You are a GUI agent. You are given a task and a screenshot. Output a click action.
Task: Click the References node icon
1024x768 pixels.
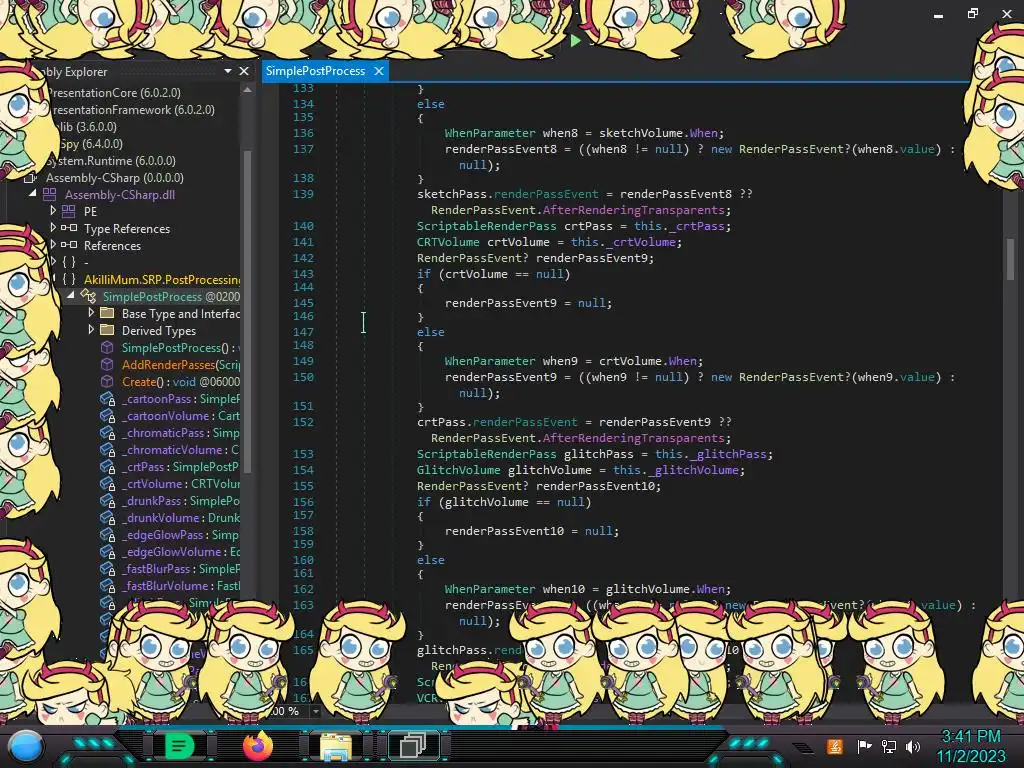click(x=69, y=245)
